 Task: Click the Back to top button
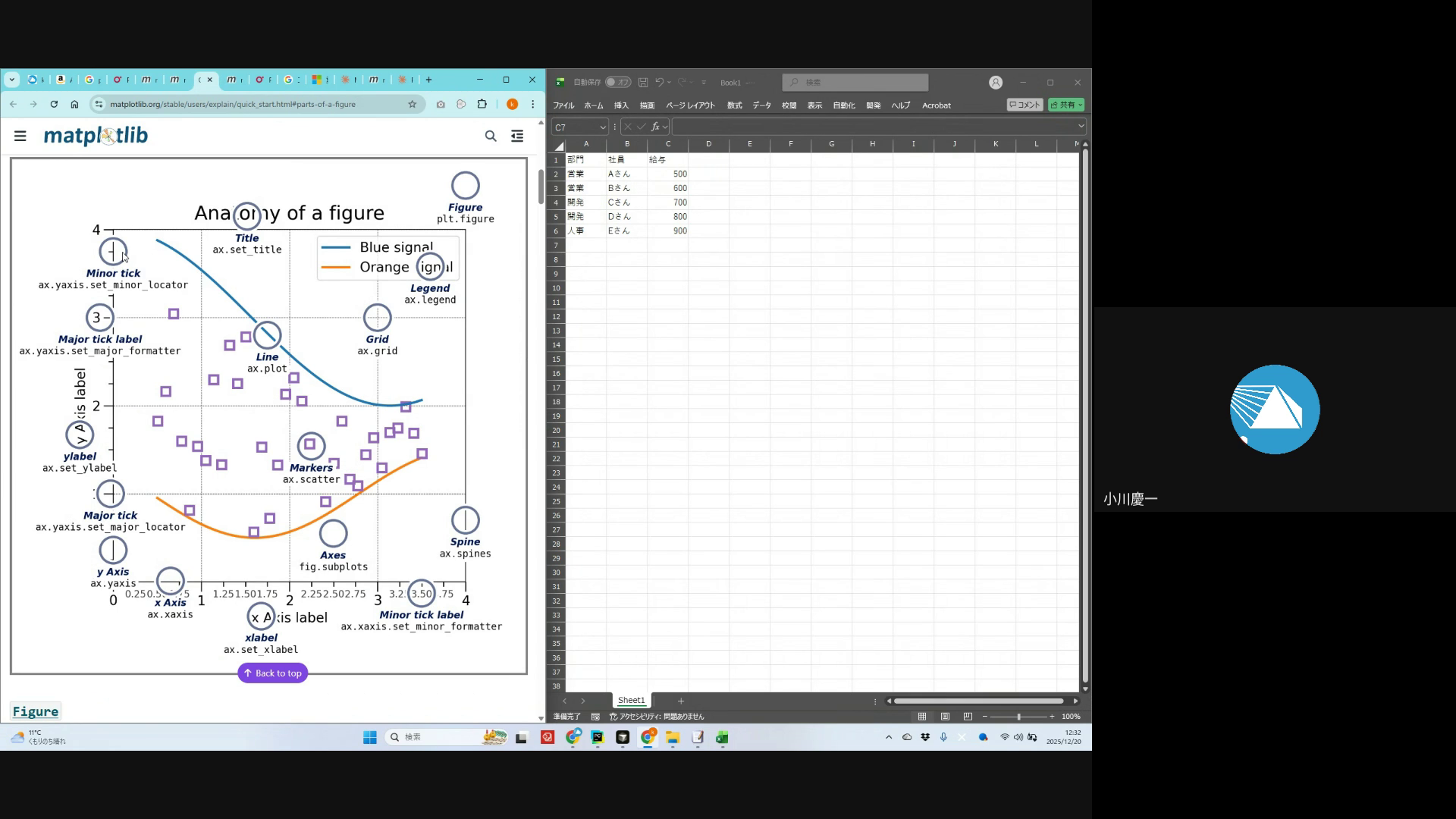273,673
